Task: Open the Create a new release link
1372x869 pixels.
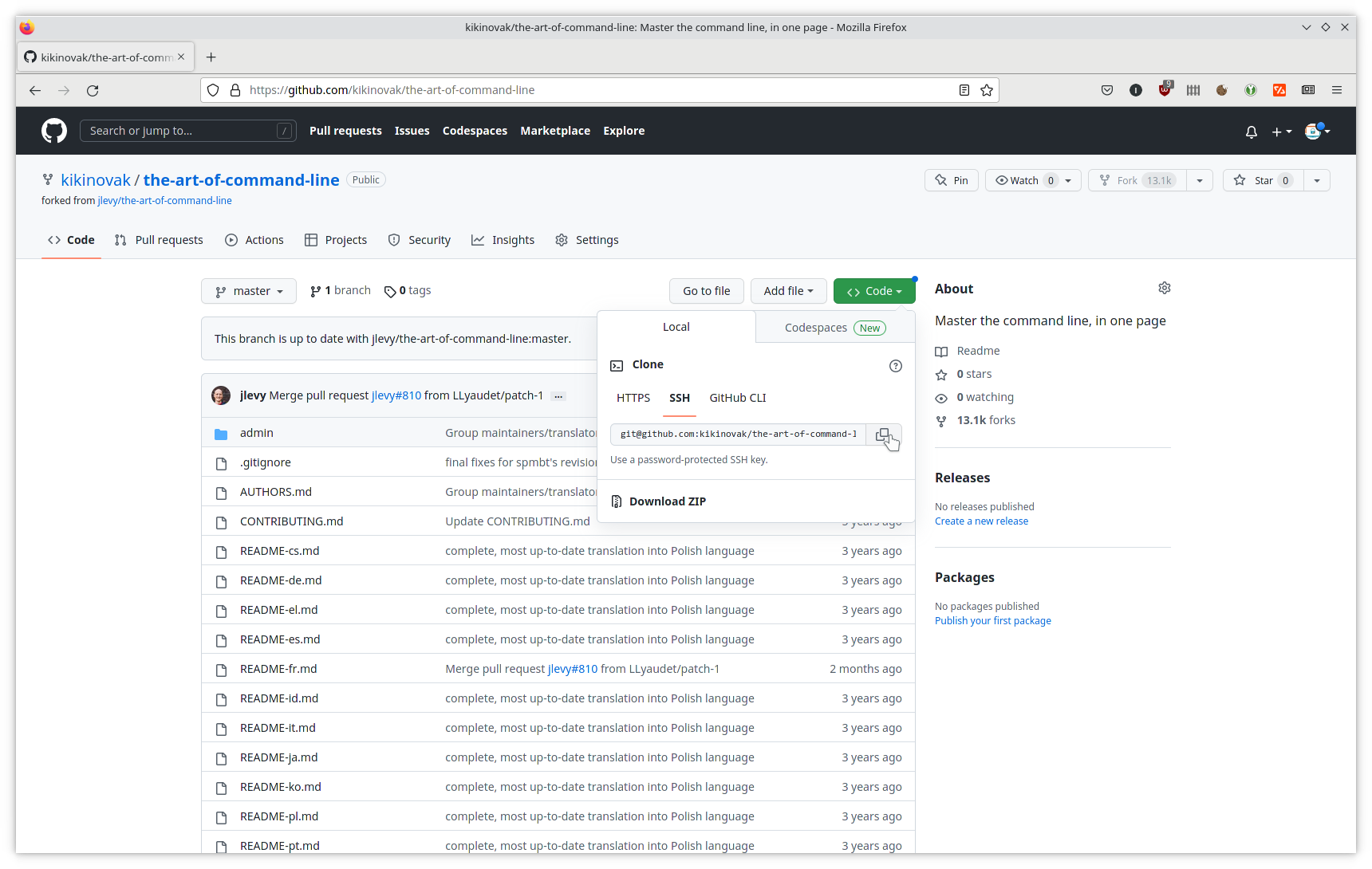Action: point(981,521)
